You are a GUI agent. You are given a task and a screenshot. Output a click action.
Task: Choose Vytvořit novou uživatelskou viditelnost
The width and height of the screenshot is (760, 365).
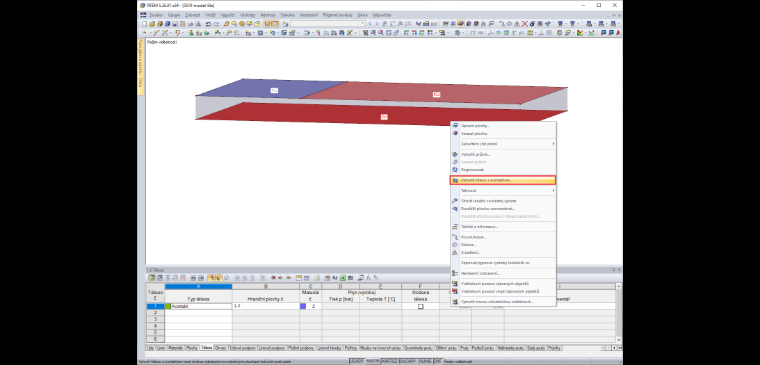tap(503, 302)
